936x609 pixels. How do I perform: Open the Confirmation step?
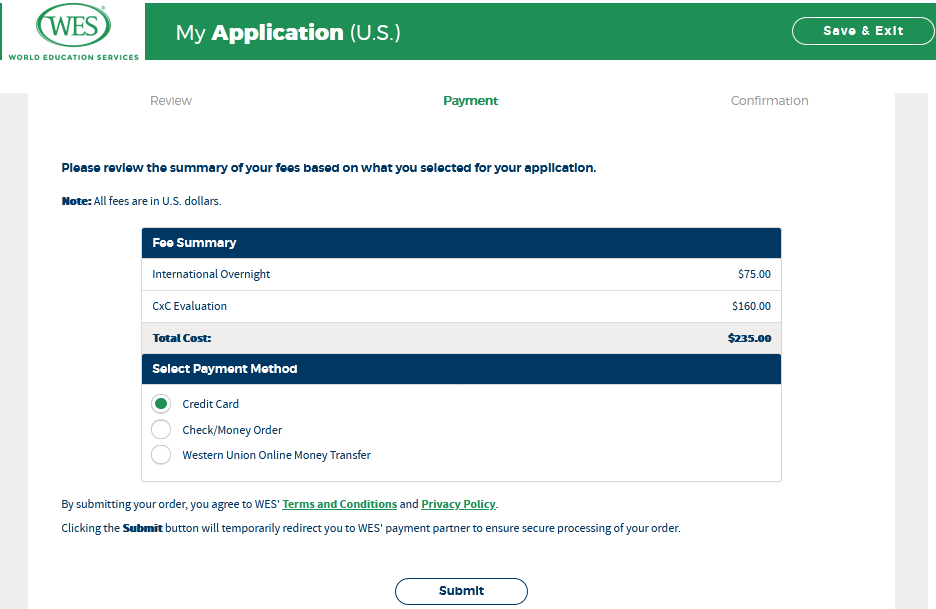pyautogui.click(x=769, y=101)
